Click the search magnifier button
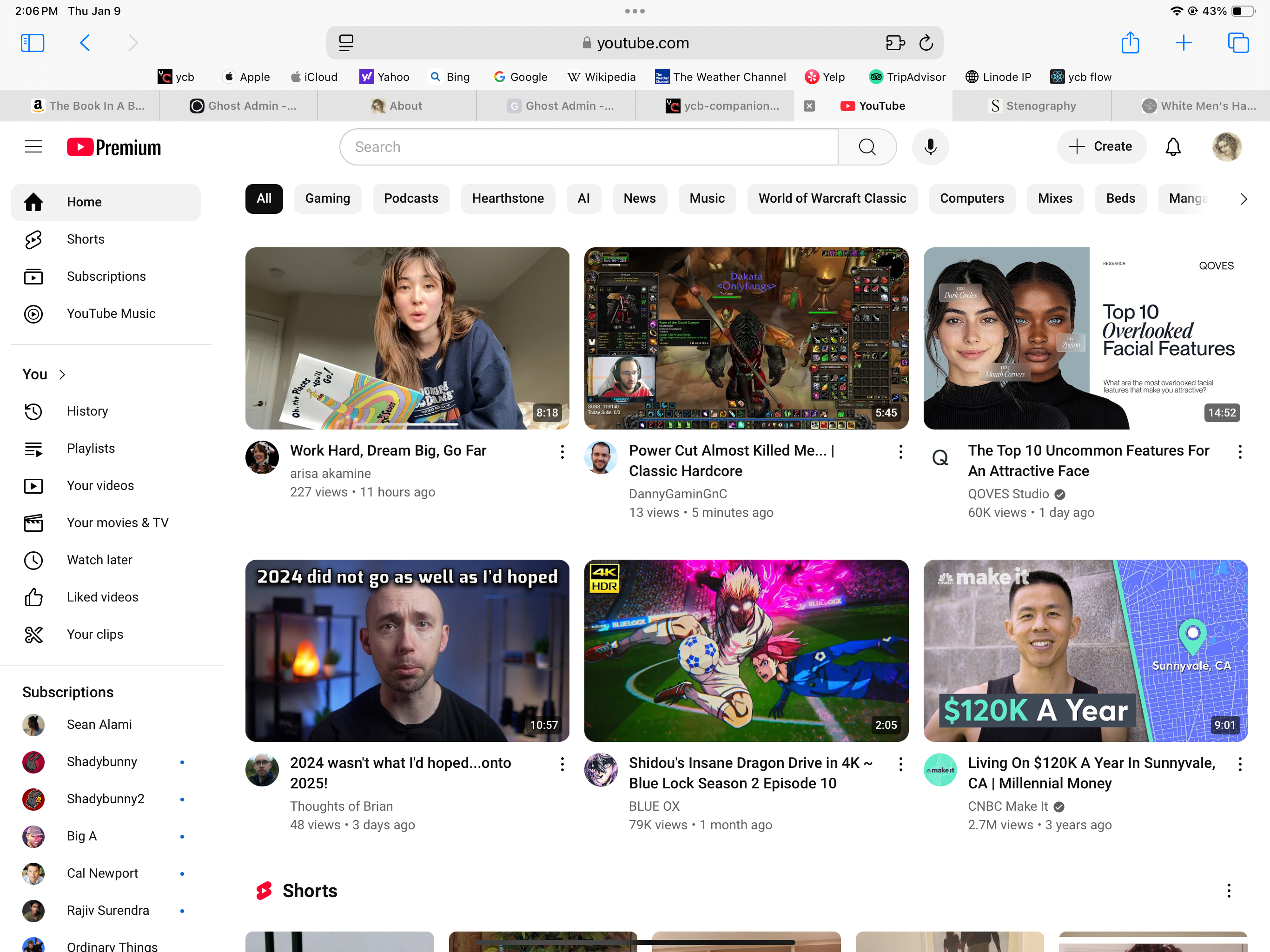This screenshot has height=952, width=1270. click(867, 147)
